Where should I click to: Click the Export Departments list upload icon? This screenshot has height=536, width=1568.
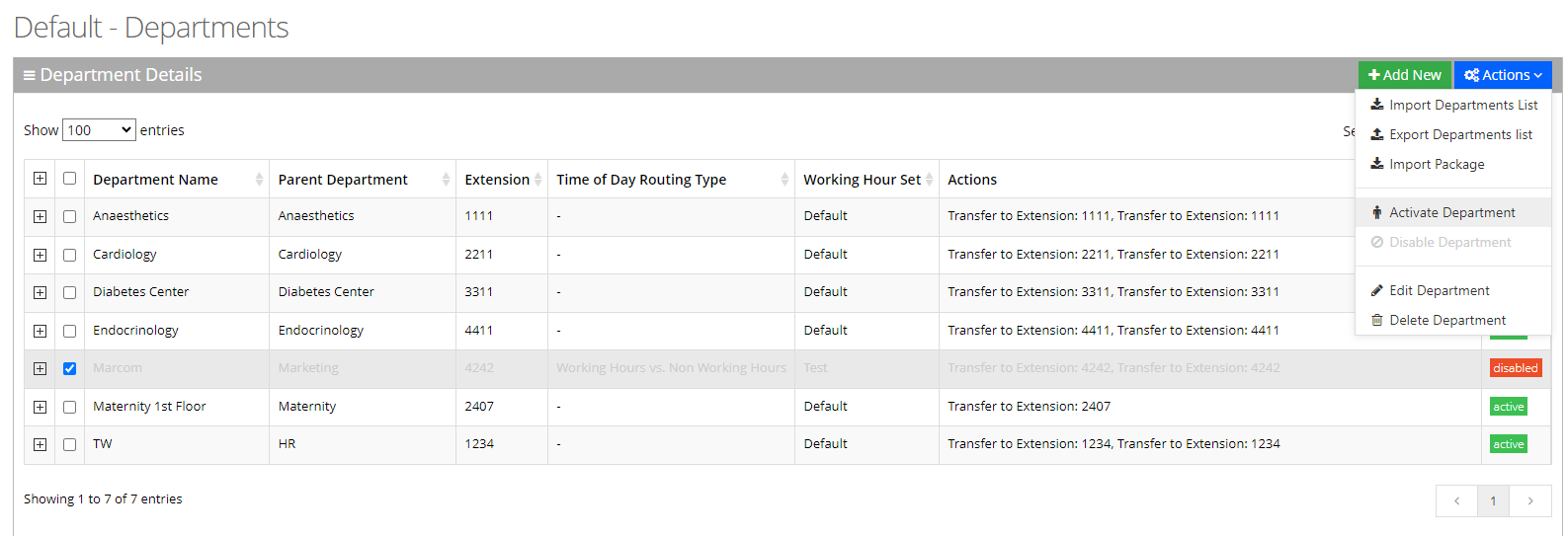[x=1376, y=134]
